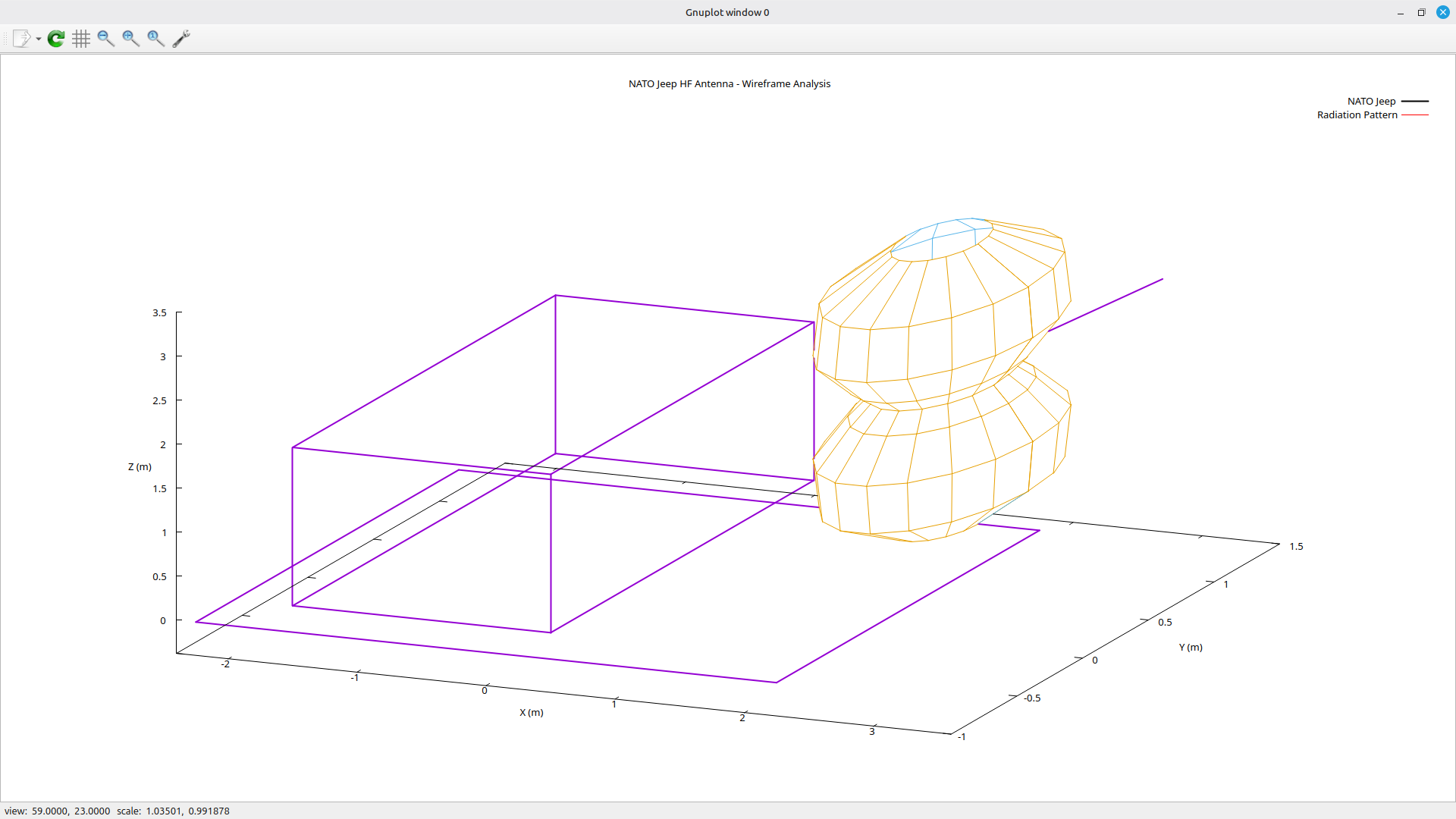The height and width of the screenshot is (819, 1456).
Task: Close the Gnuplot window
Action: tap(1443, 13)
